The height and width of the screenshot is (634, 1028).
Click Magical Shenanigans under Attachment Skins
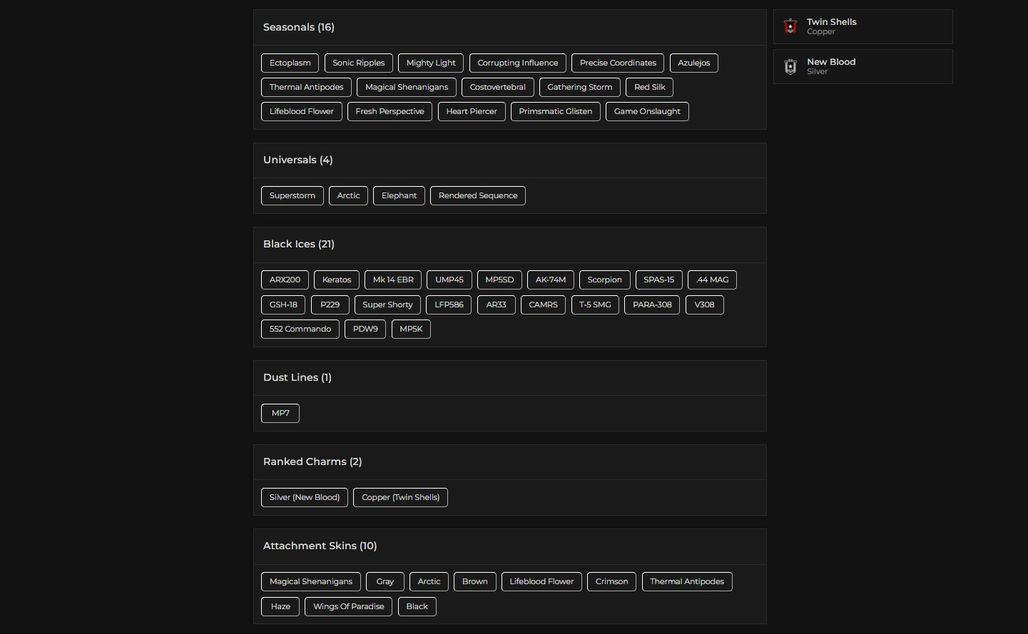click(311, 582)
